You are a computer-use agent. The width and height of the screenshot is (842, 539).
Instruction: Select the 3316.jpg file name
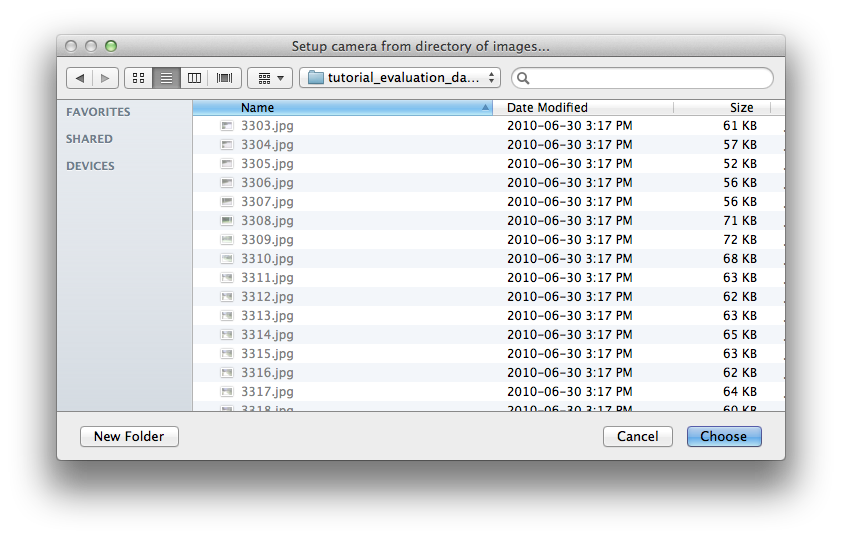pyautogui.click(x=267, y=373)
